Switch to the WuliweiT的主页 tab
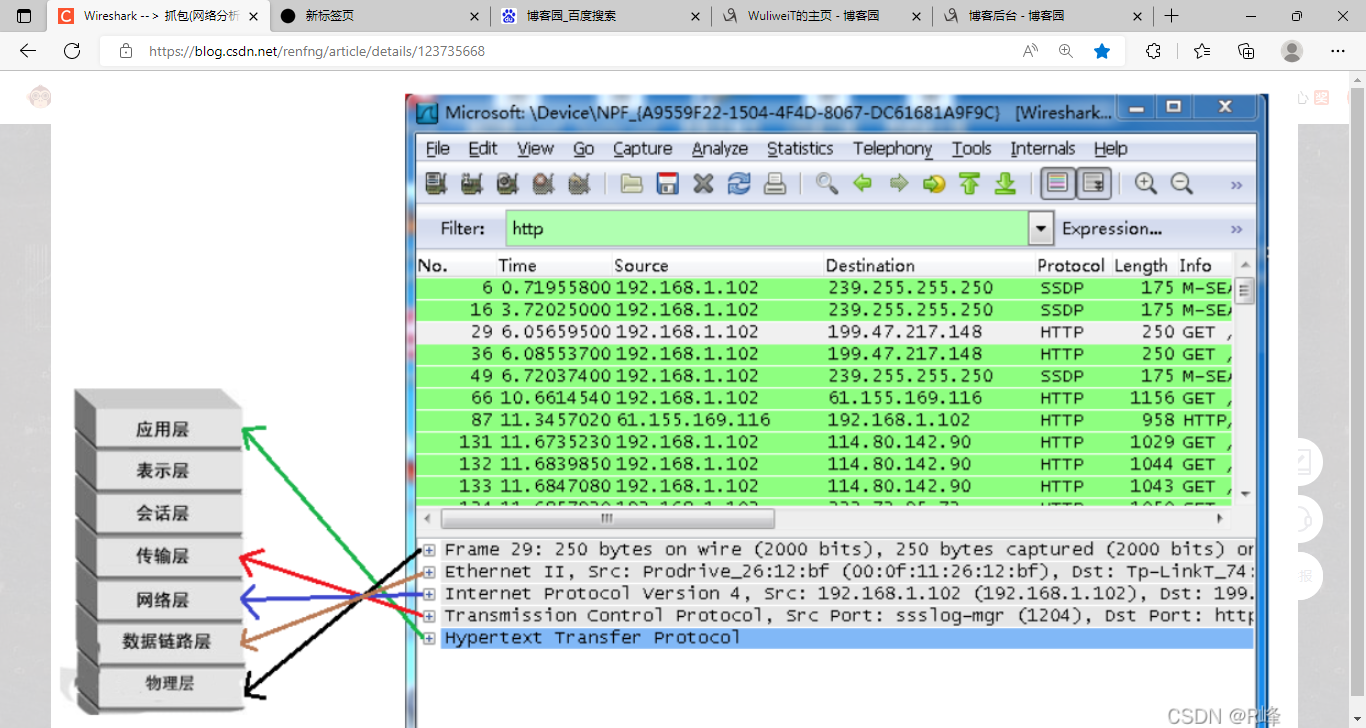 822,16
